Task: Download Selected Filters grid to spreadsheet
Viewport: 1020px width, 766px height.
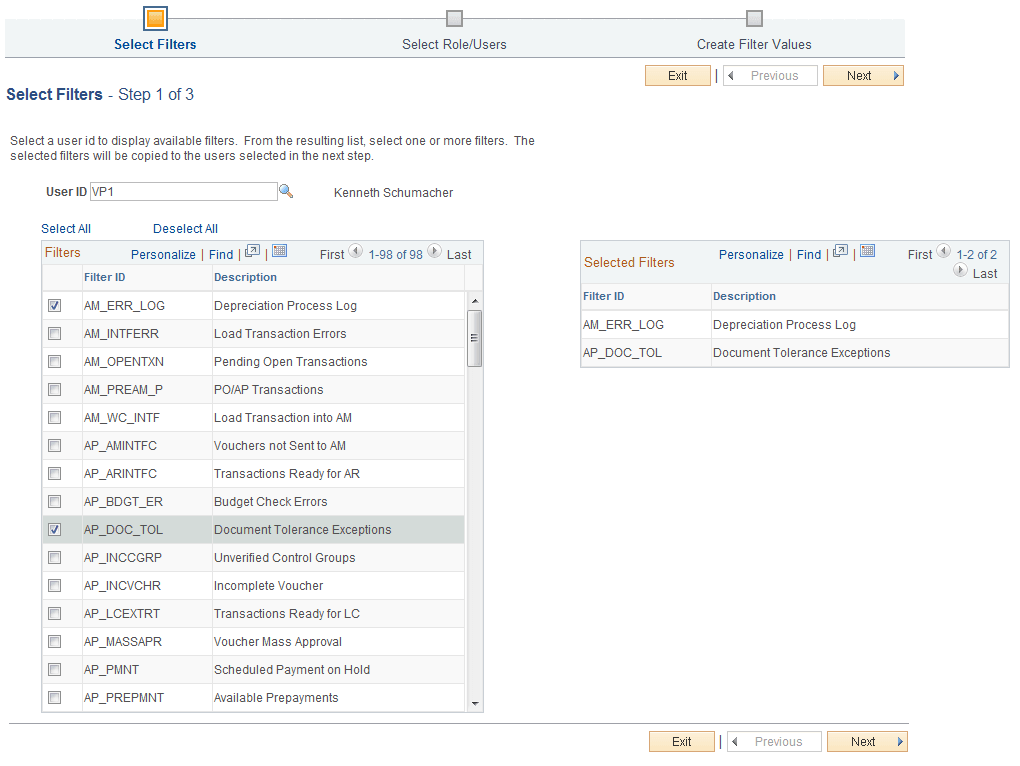Action: coord(866,254)
